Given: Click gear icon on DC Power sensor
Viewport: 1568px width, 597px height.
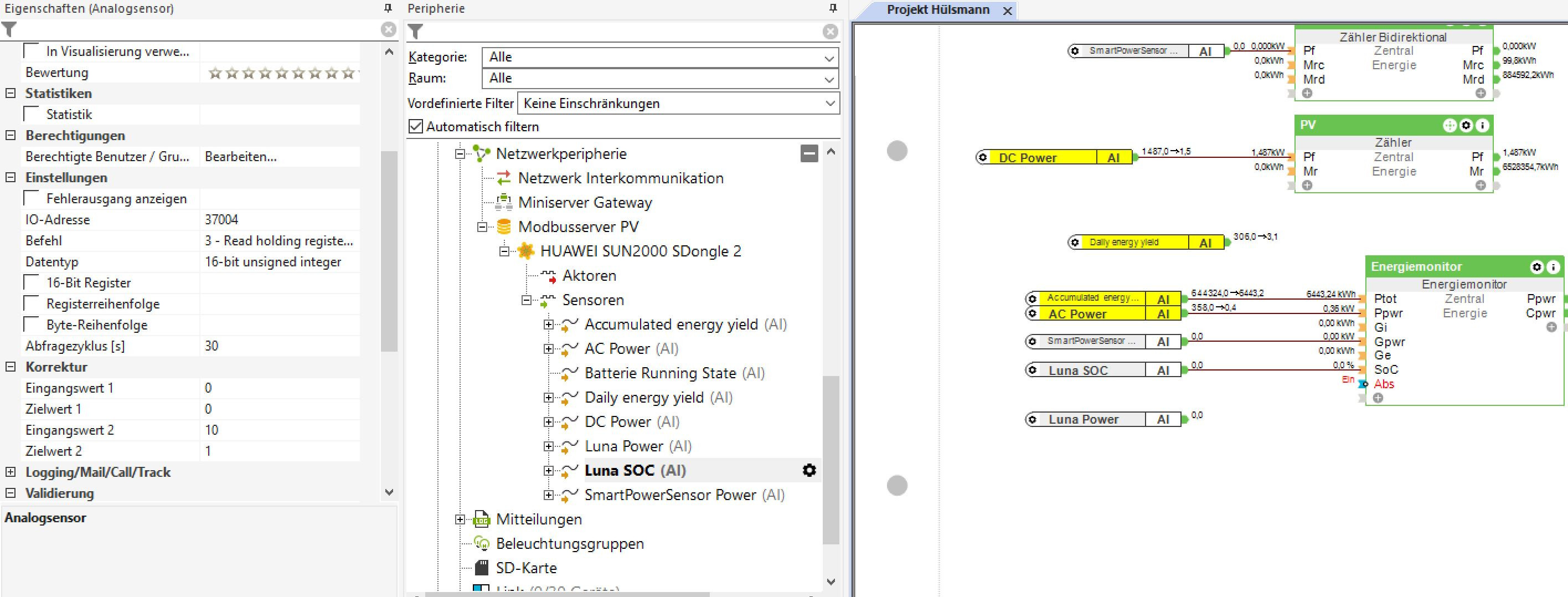Looking at the screenshot, I should 982,158.
